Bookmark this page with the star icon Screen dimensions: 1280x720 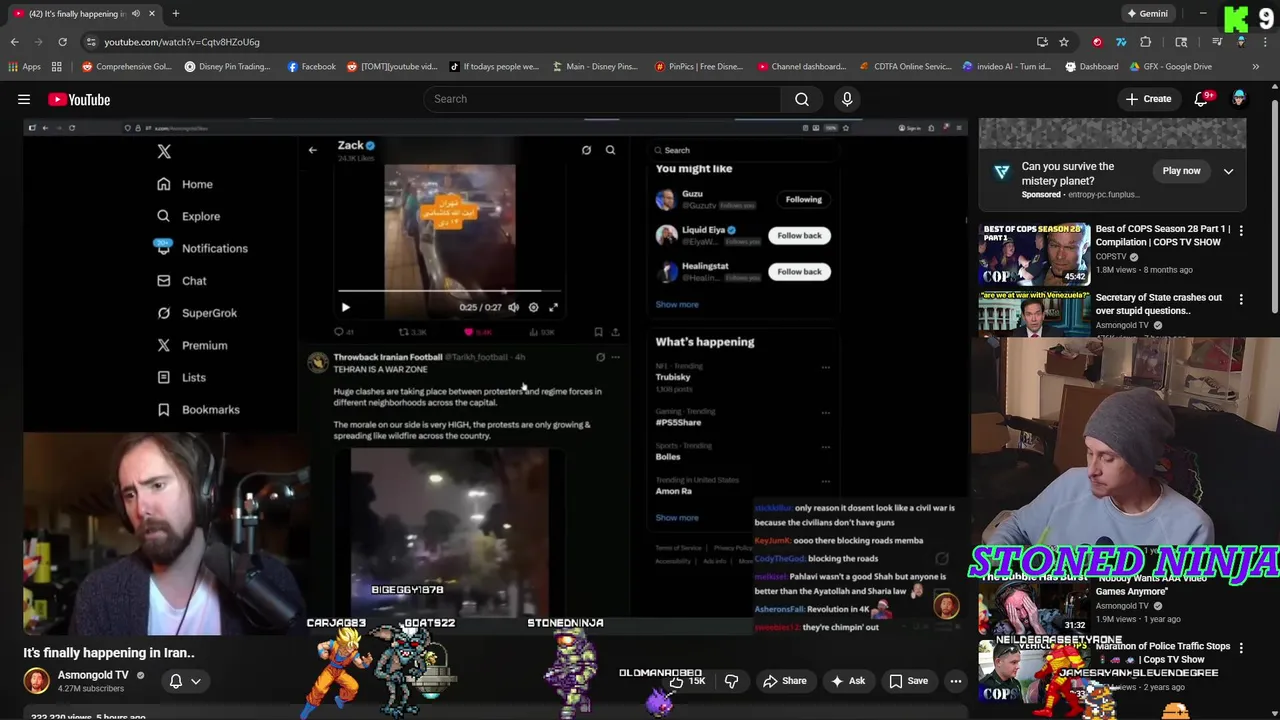1064,42
